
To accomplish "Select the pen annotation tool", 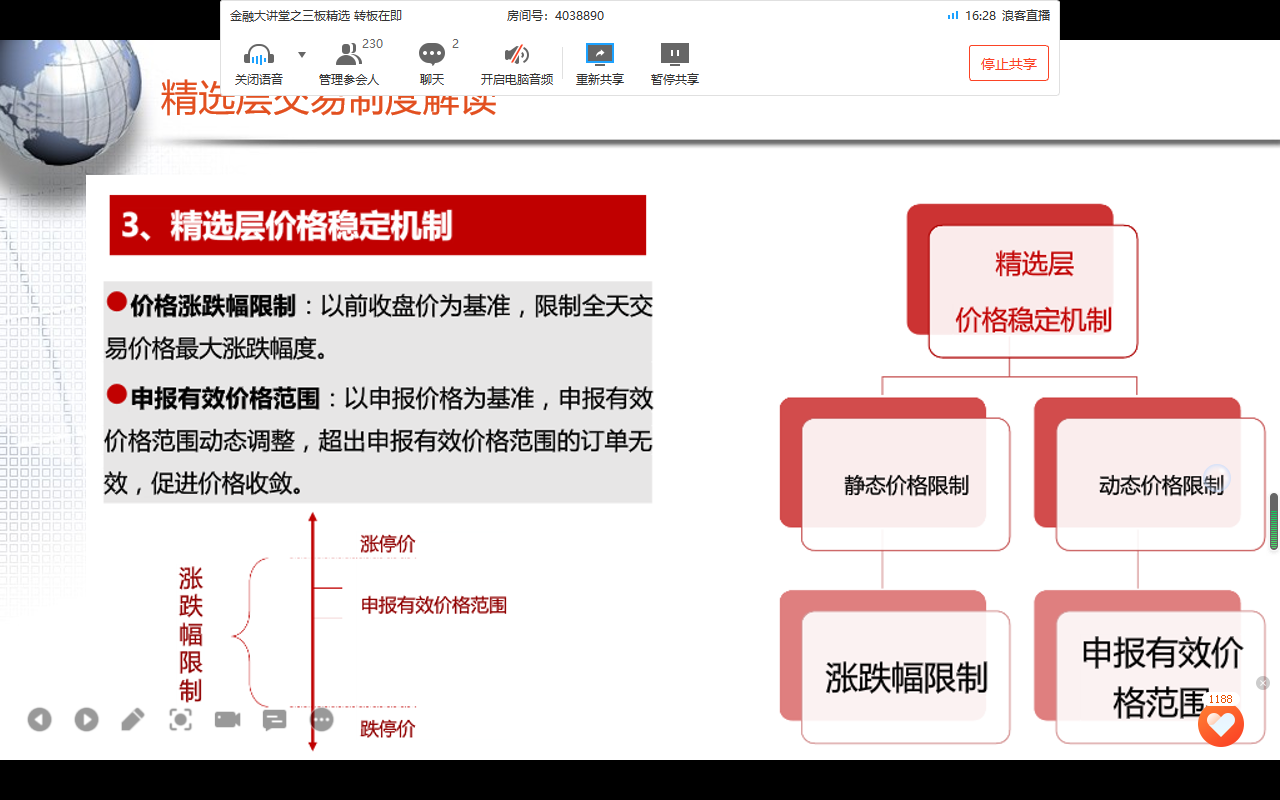I will point(132,719).
